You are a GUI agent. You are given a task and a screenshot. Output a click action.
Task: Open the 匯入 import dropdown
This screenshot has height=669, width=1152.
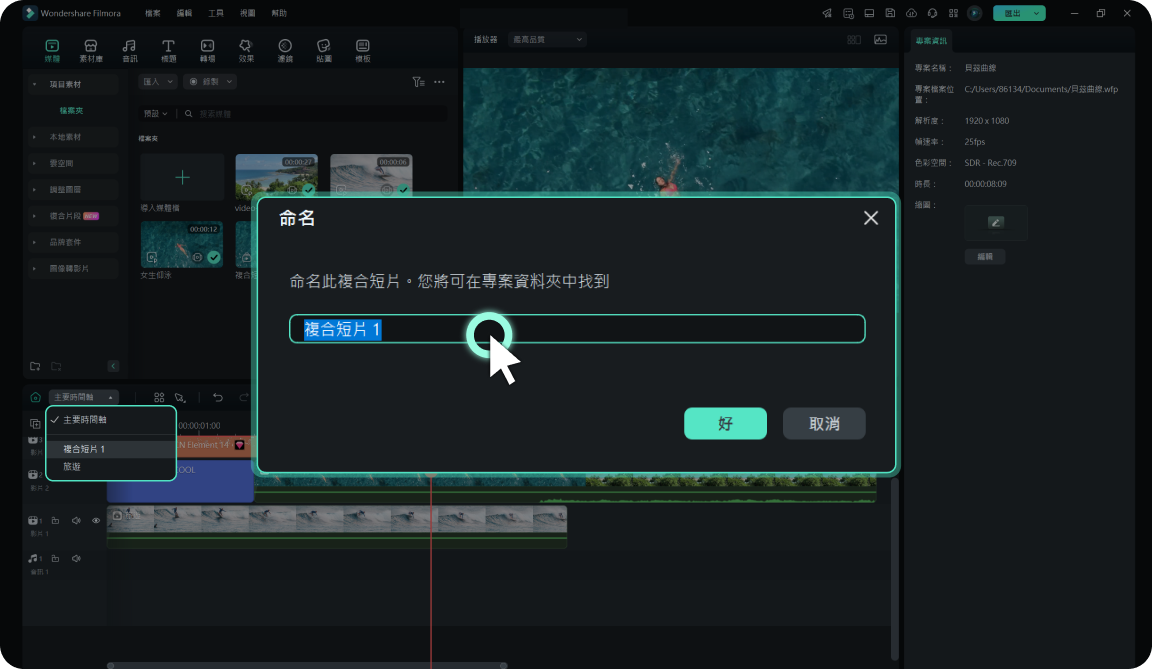coord(158,82)
